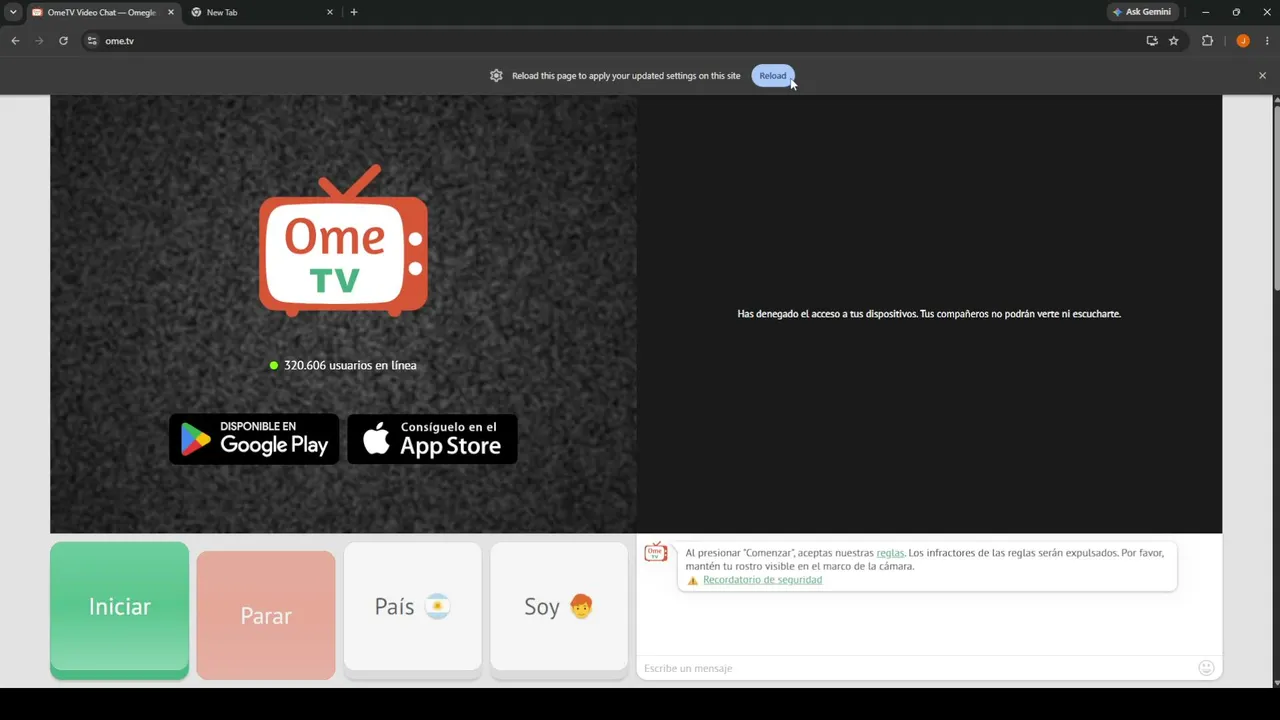Click the browser forward arrow

39,41
